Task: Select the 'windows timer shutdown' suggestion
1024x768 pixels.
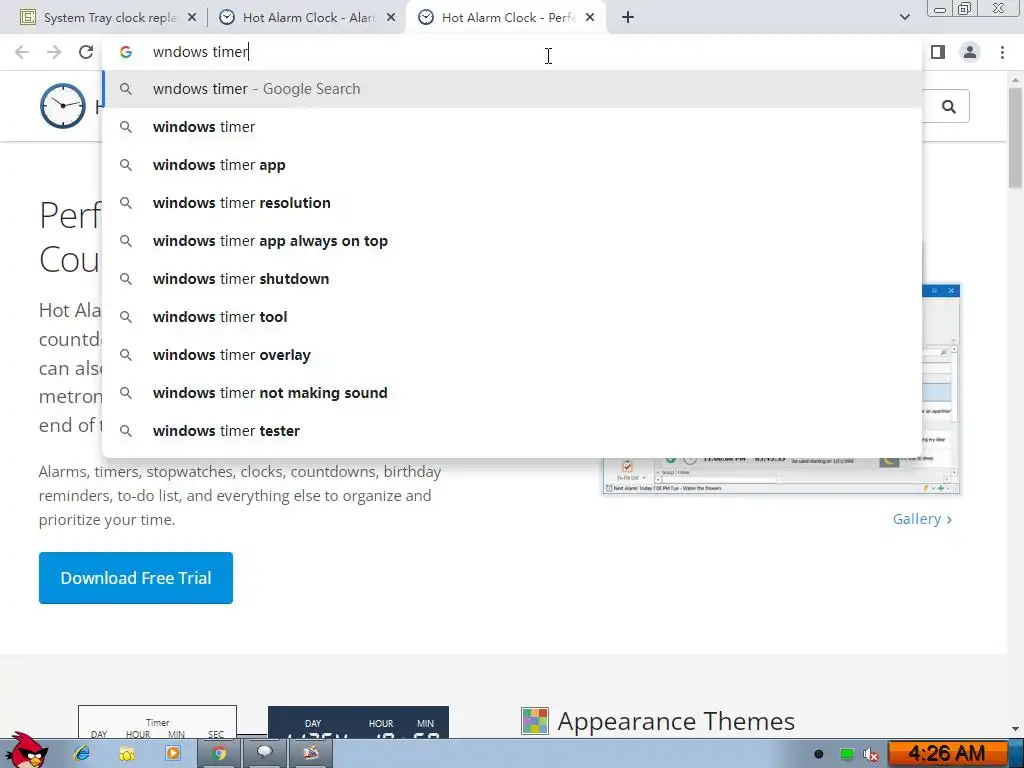Action: (x=513, y=279)
